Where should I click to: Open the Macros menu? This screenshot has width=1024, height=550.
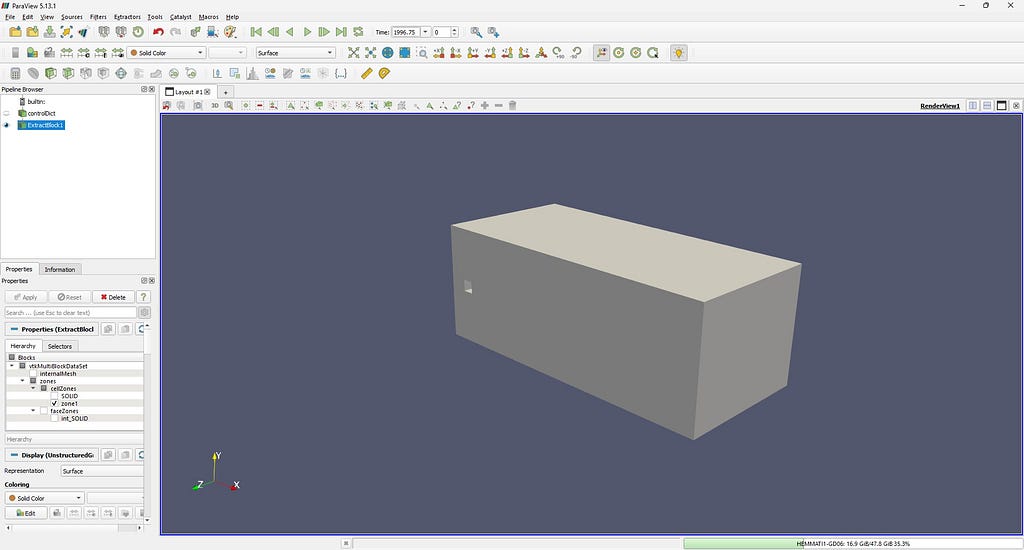pyautogui.click(x=209, y=17)
